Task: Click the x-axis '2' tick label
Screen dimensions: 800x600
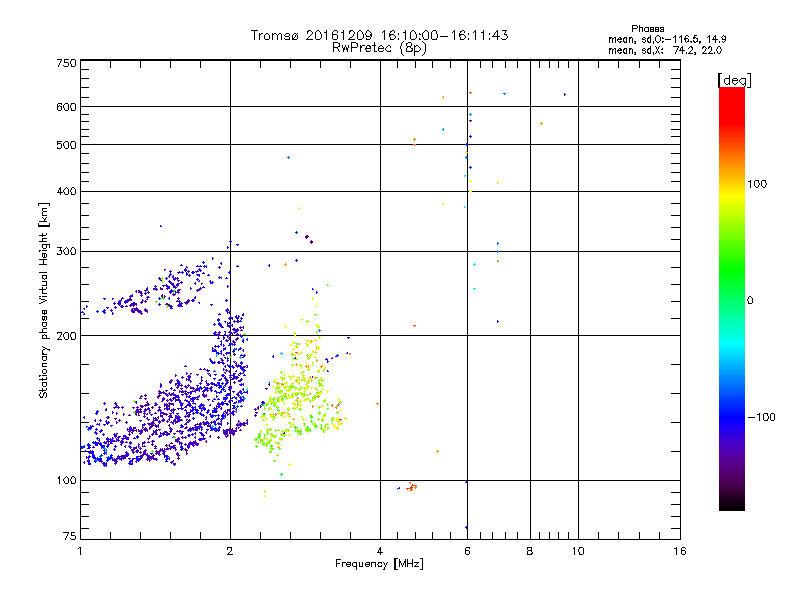Action: point(230,551)
